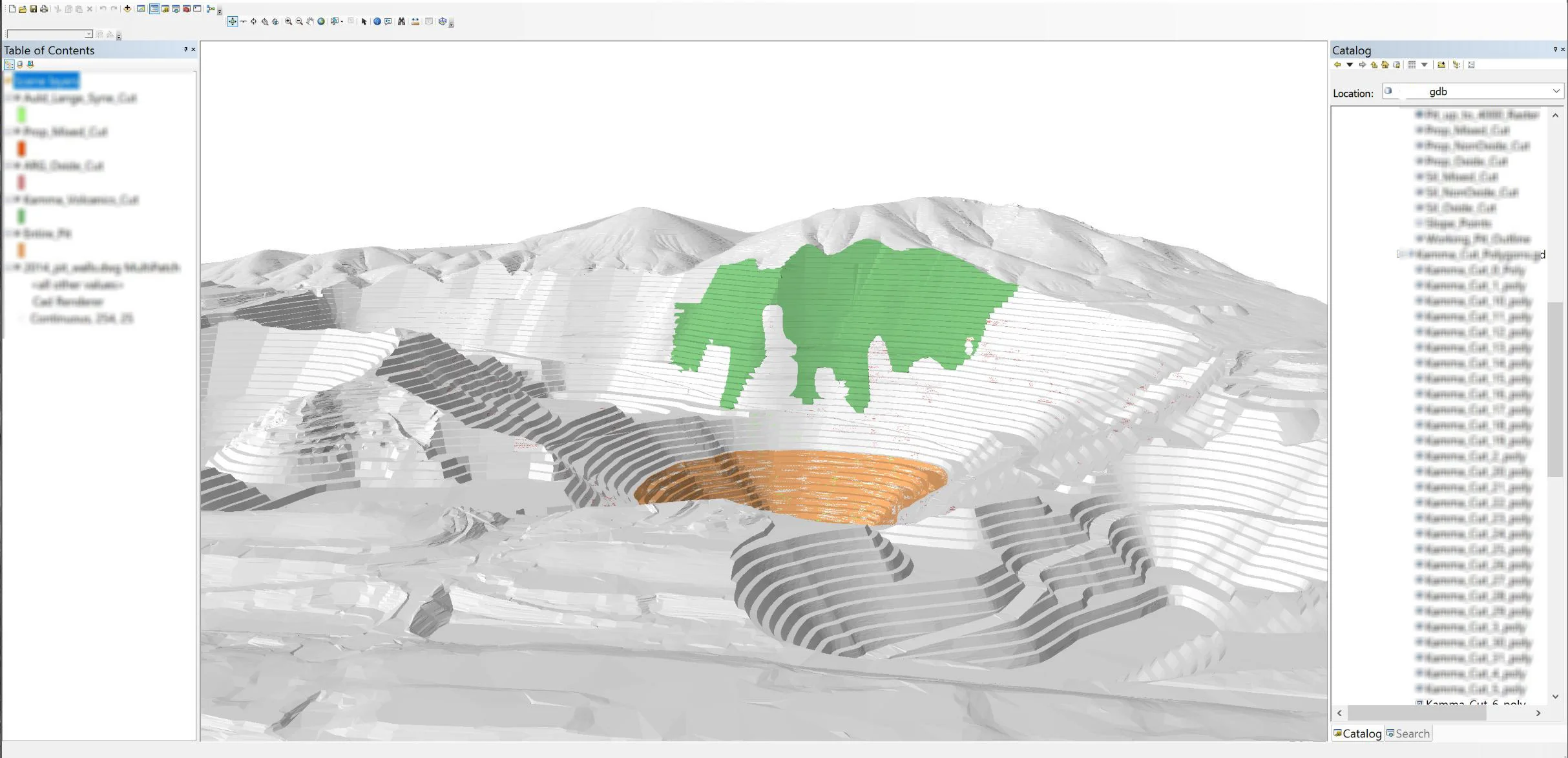Select the Scene layers root item

pyautogui.click(x=47, y=81)
